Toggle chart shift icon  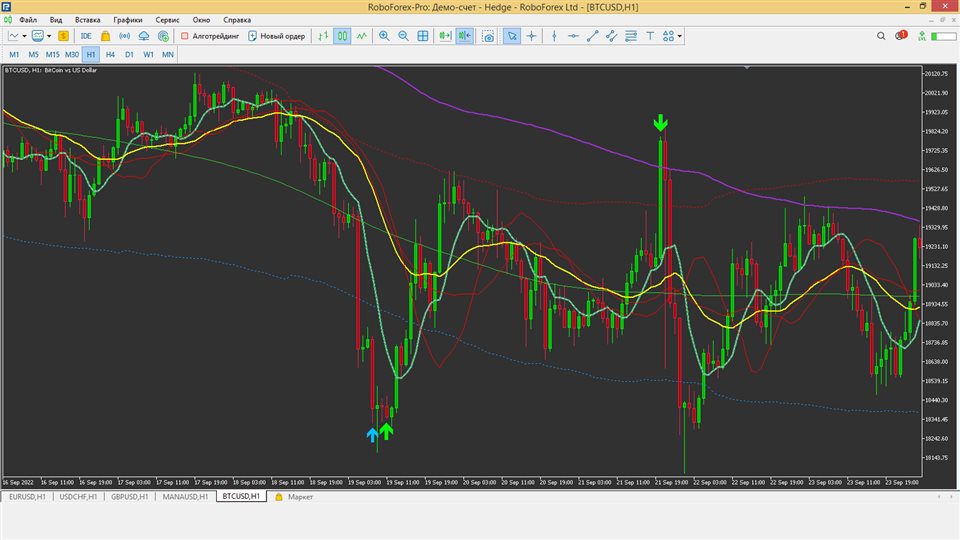pos(465,36)
